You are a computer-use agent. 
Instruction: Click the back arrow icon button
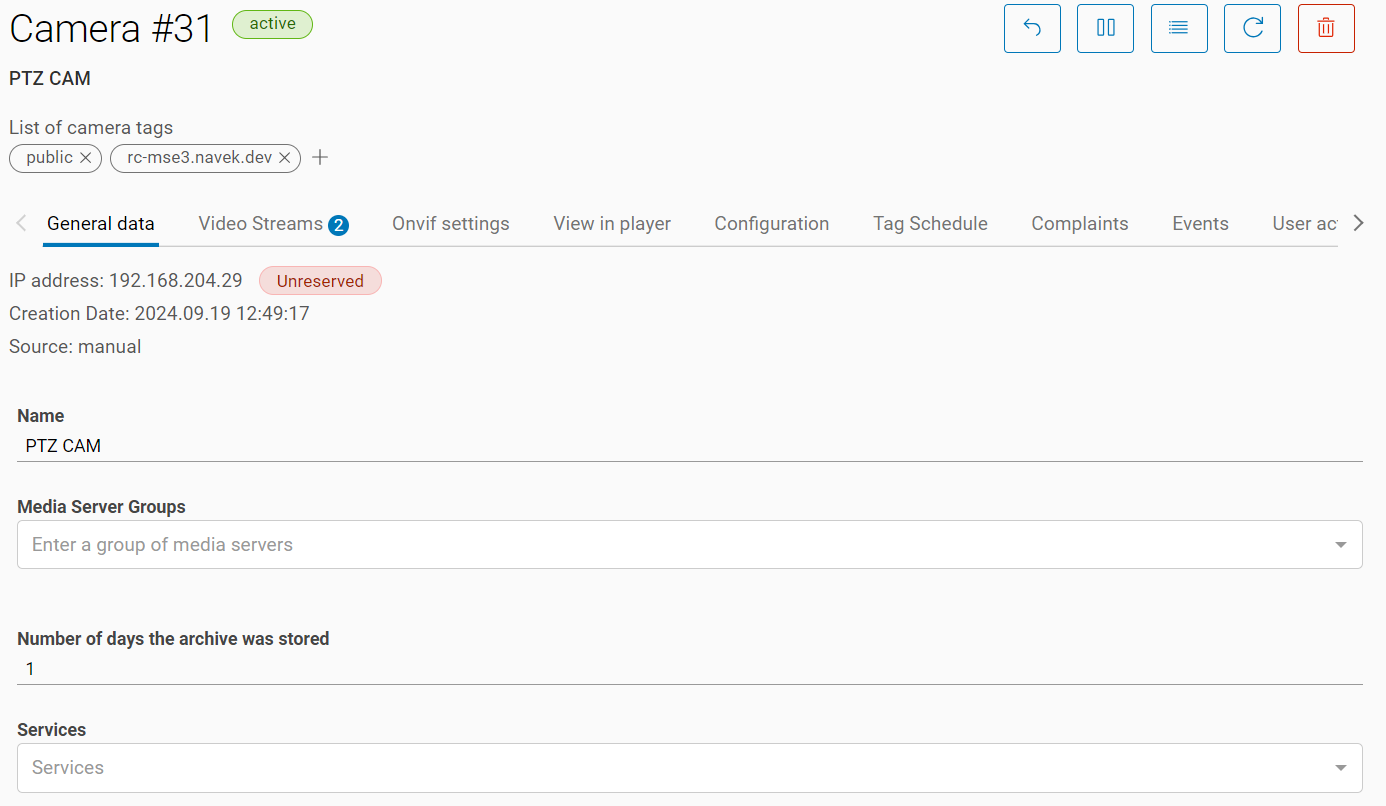pos(1032,28)
